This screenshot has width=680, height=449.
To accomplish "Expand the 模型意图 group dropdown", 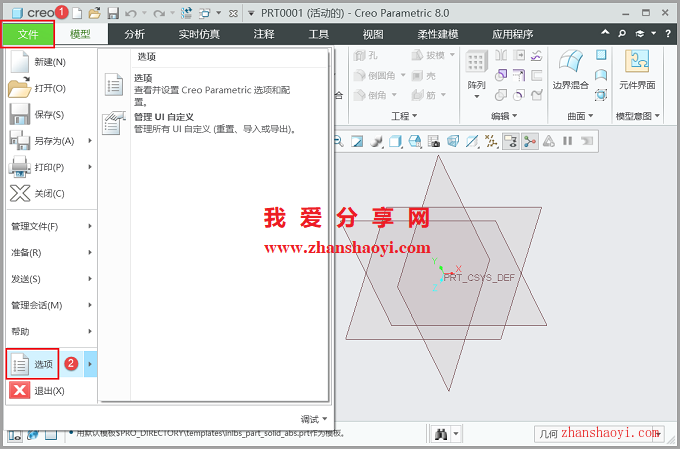I will pyautogui.click(x=638, y=116).
